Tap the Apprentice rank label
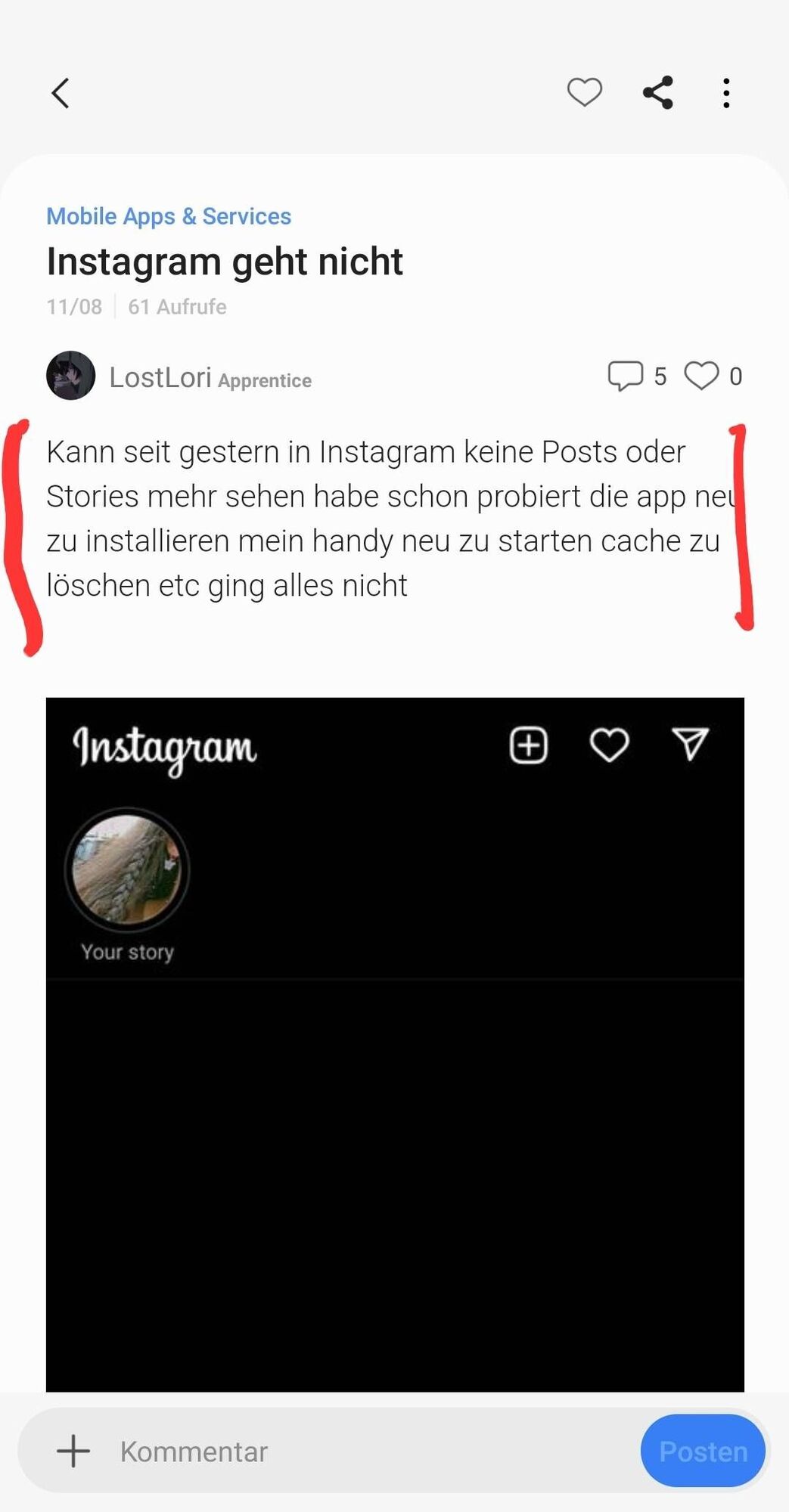Viewport: 789px width, 1512px height. [265, 380]
